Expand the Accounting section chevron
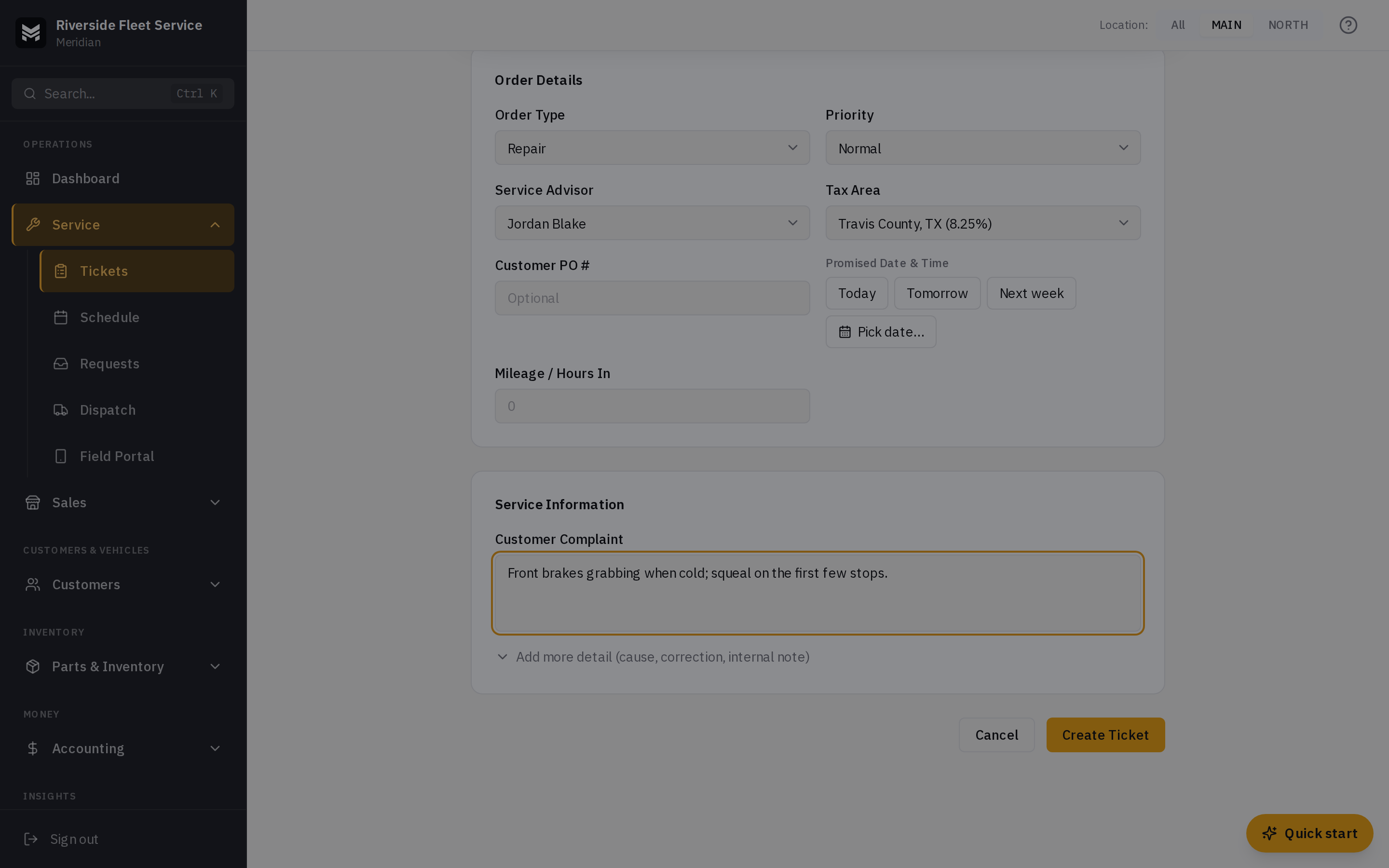Viewport: 1389px width, 868px height. point(215,748)
